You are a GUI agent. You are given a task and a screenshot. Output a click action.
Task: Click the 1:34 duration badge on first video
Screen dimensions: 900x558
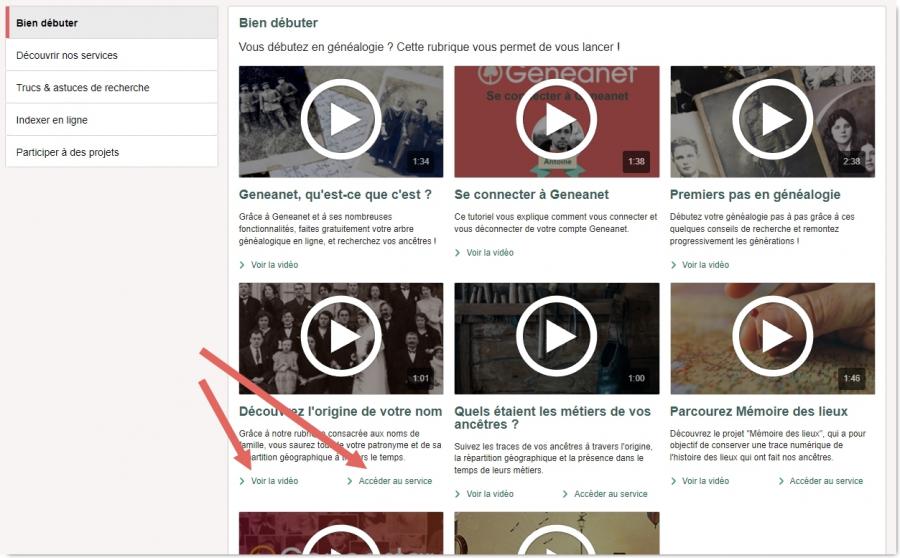coord(421,161)
